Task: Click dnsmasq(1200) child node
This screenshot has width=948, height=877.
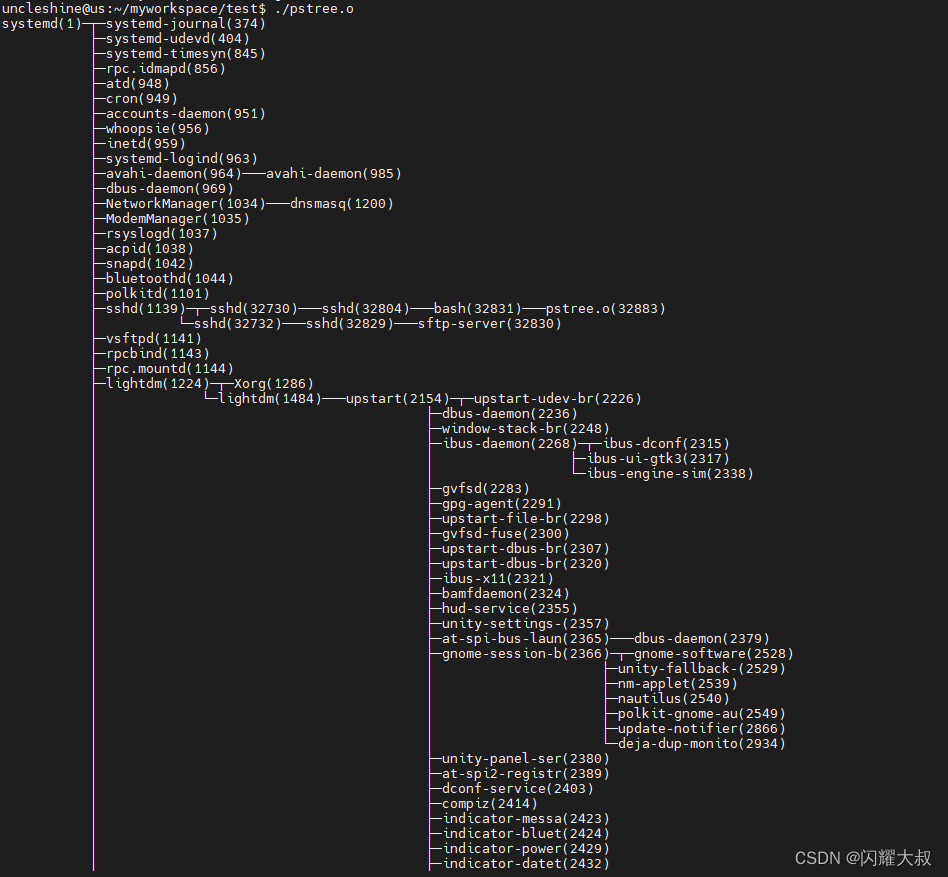Action: coord(342,204)
